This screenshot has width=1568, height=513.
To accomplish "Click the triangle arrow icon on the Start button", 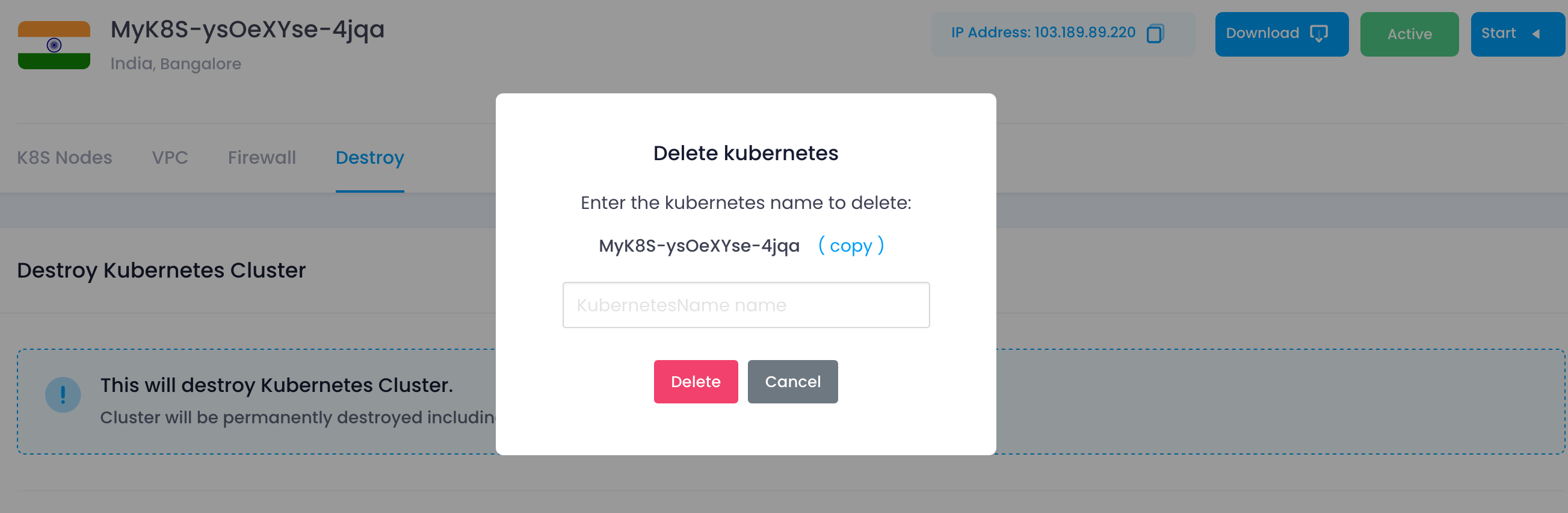I will tap(1536, 34).
